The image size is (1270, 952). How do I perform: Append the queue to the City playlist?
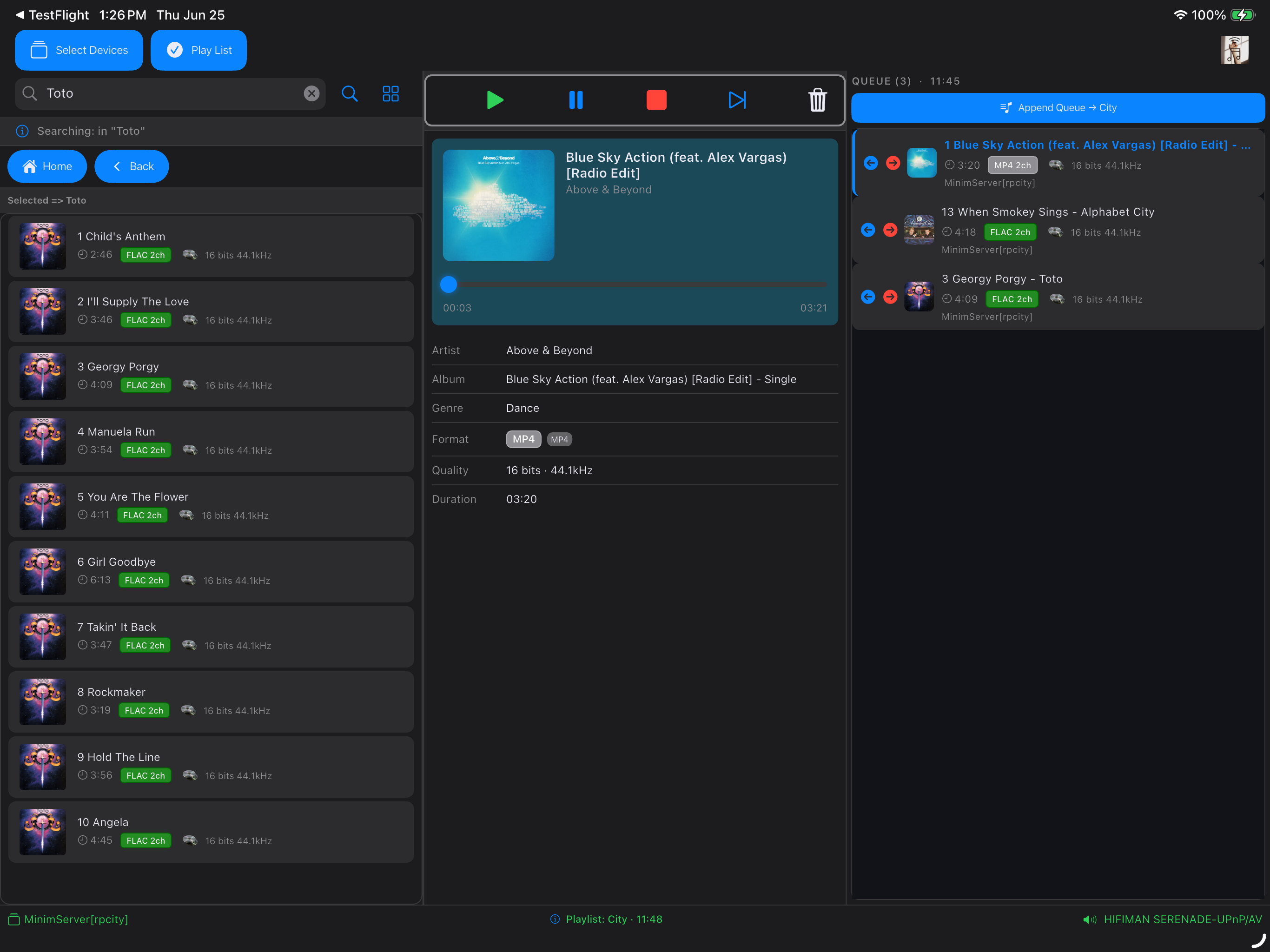(x=1058, y=107)
